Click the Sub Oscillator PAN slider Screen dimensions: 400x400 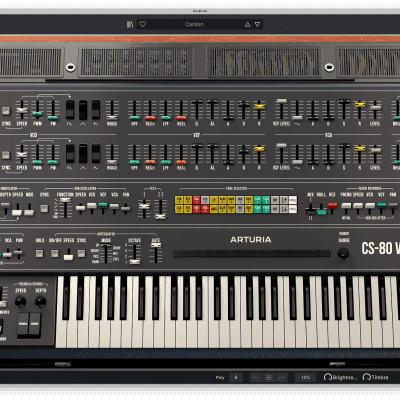(x=125, y=209)
